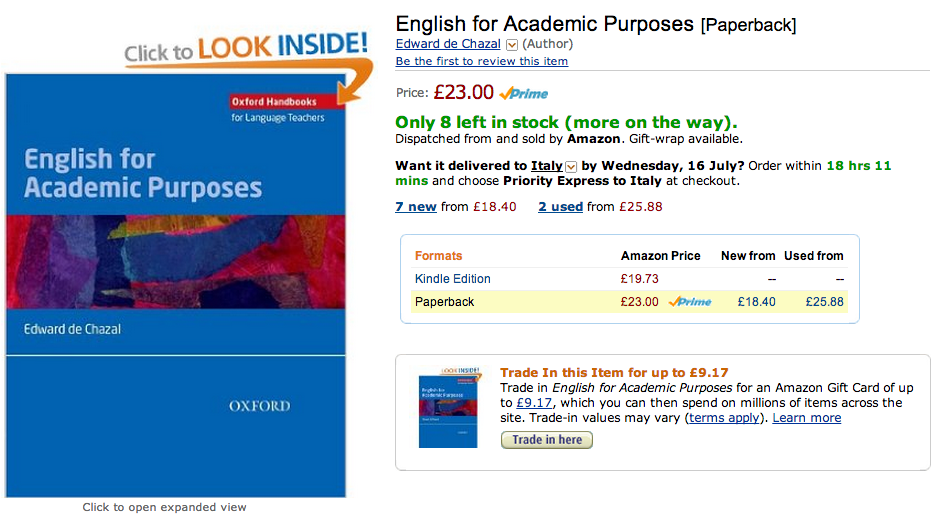Image resolution: width=934 pixels, height=522 pixels.
Task: Open the large book cover image
Action: click(x=176, y=285)
